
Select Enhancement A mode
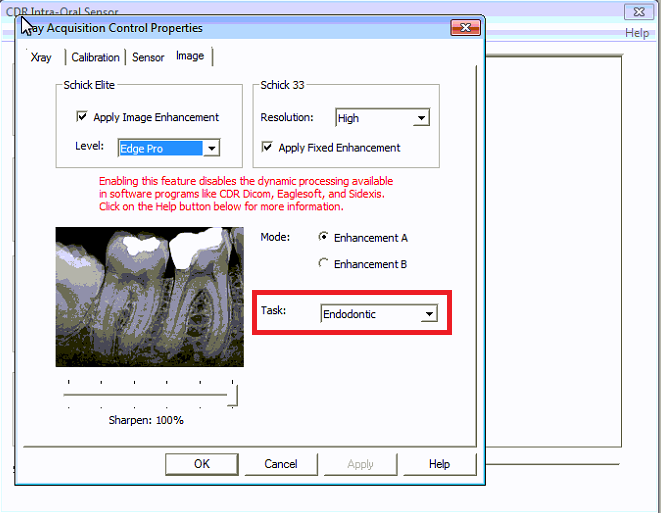(x=323, y=238)
